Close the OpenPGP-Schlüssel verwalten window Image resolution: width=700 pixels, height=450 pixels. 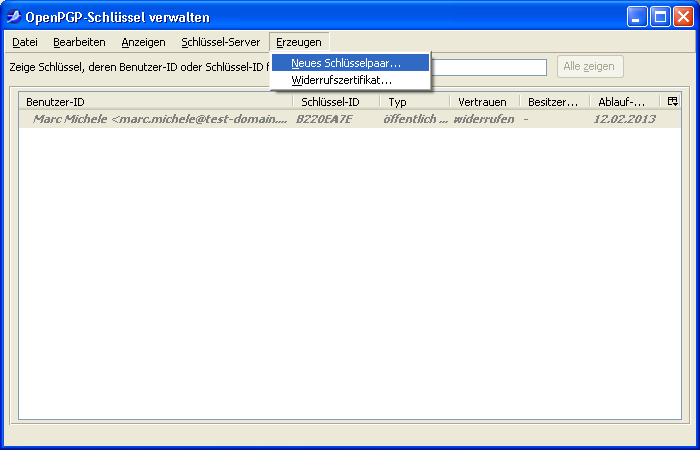(x=683, y=17)
